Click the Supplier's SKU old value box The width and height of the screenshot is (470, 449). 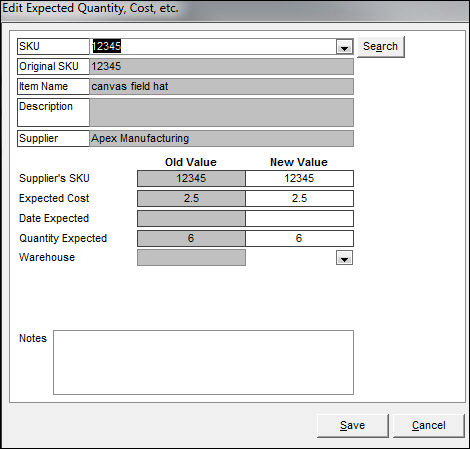[191, 178]
